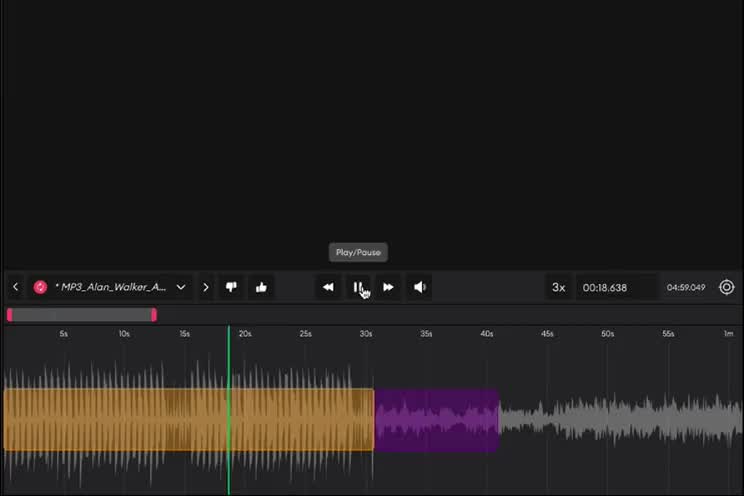Click the left pink zoom range handle
This screenshot has height=496, width=744.
click(x=10, y=314)
